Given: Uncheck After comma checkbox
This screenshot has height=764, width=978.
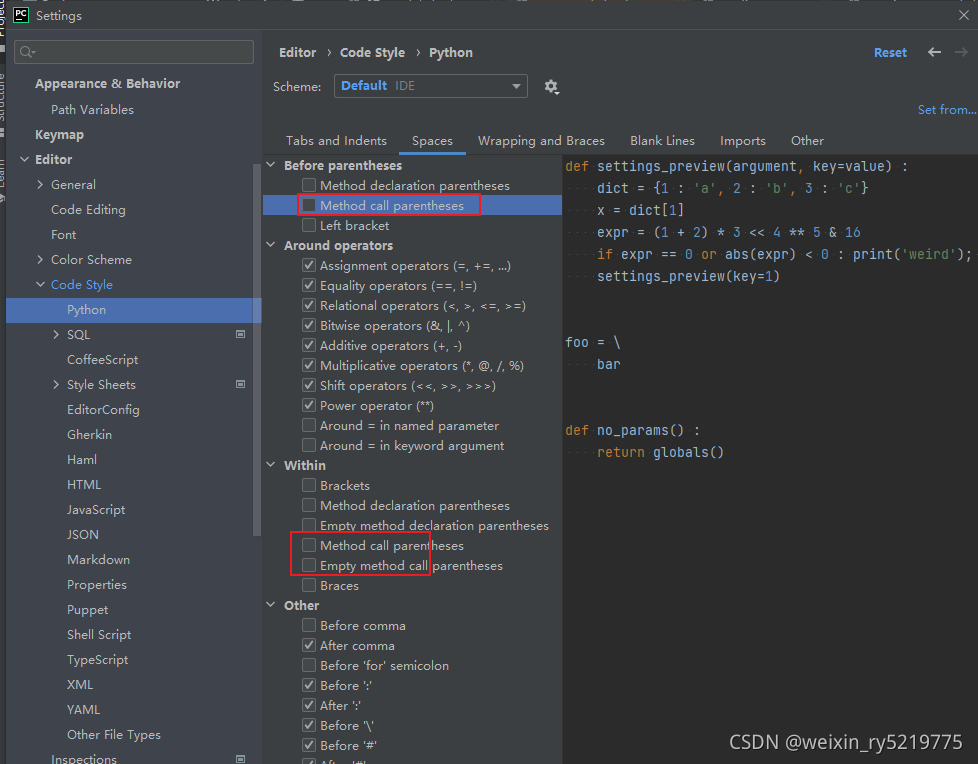Looking at the screenshot, I should [309, 645].
